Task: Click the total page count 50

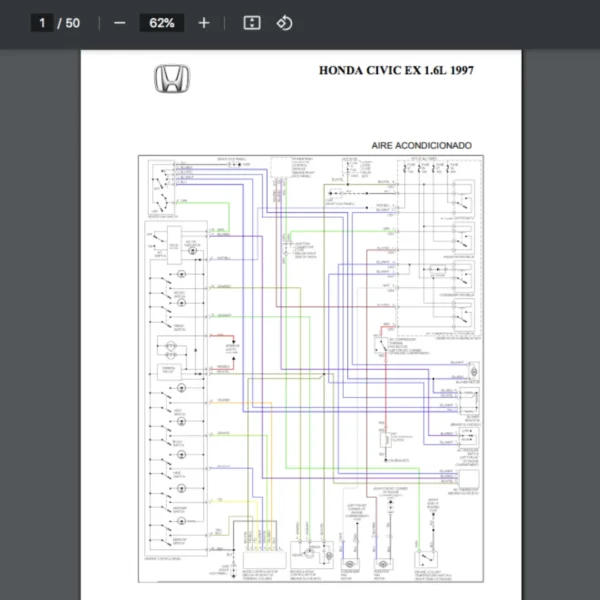Action: coord(72,23)
